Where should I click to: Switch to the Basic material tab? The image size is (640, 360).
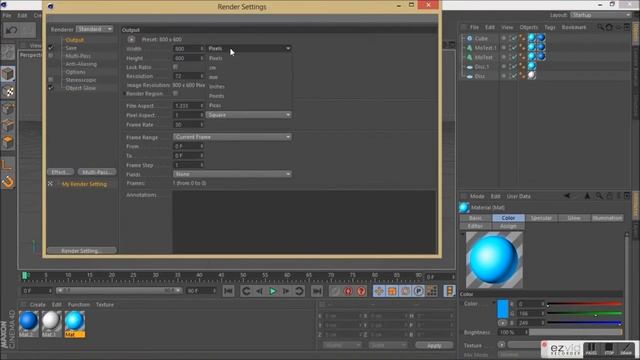coord(476,218)
